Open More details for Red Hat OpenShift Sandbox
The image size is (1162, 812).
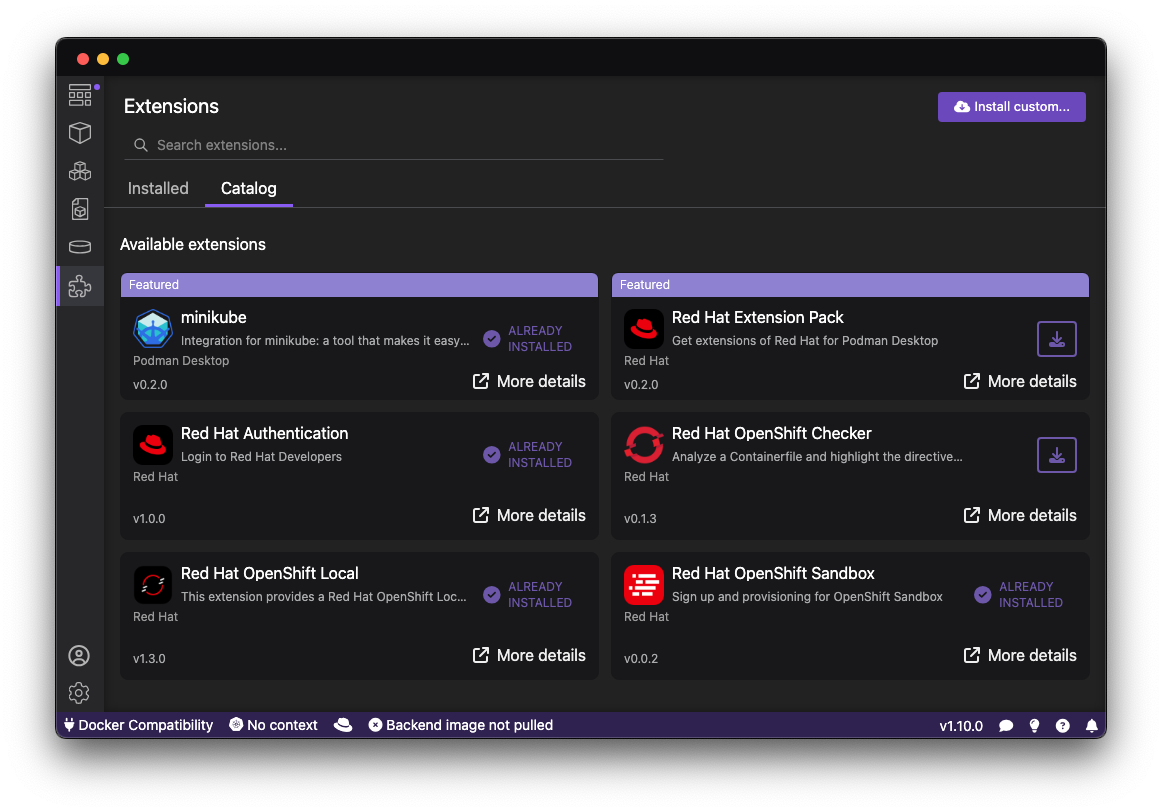pos(1020,655)
